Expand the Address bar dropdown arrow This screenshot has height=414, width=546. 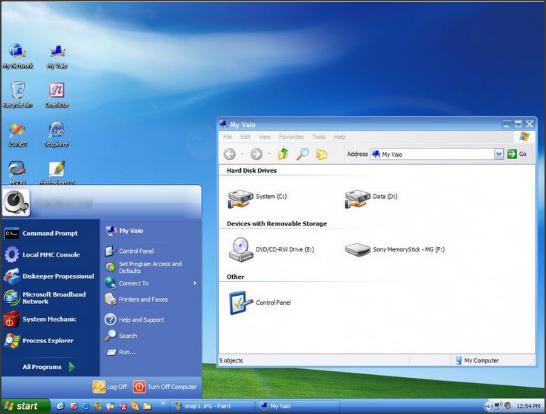[499, 154]
